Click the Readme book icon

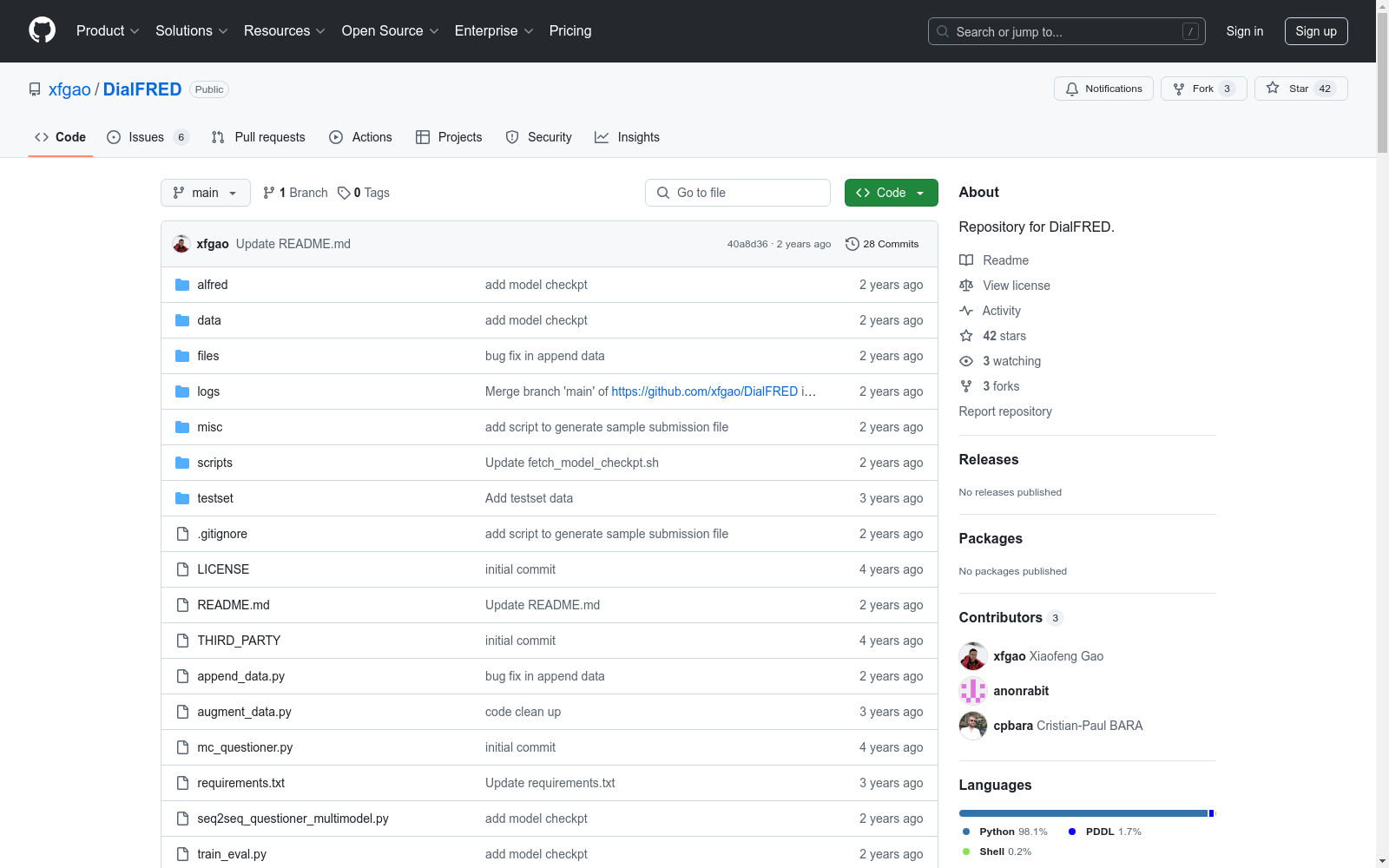pos(966,260)
